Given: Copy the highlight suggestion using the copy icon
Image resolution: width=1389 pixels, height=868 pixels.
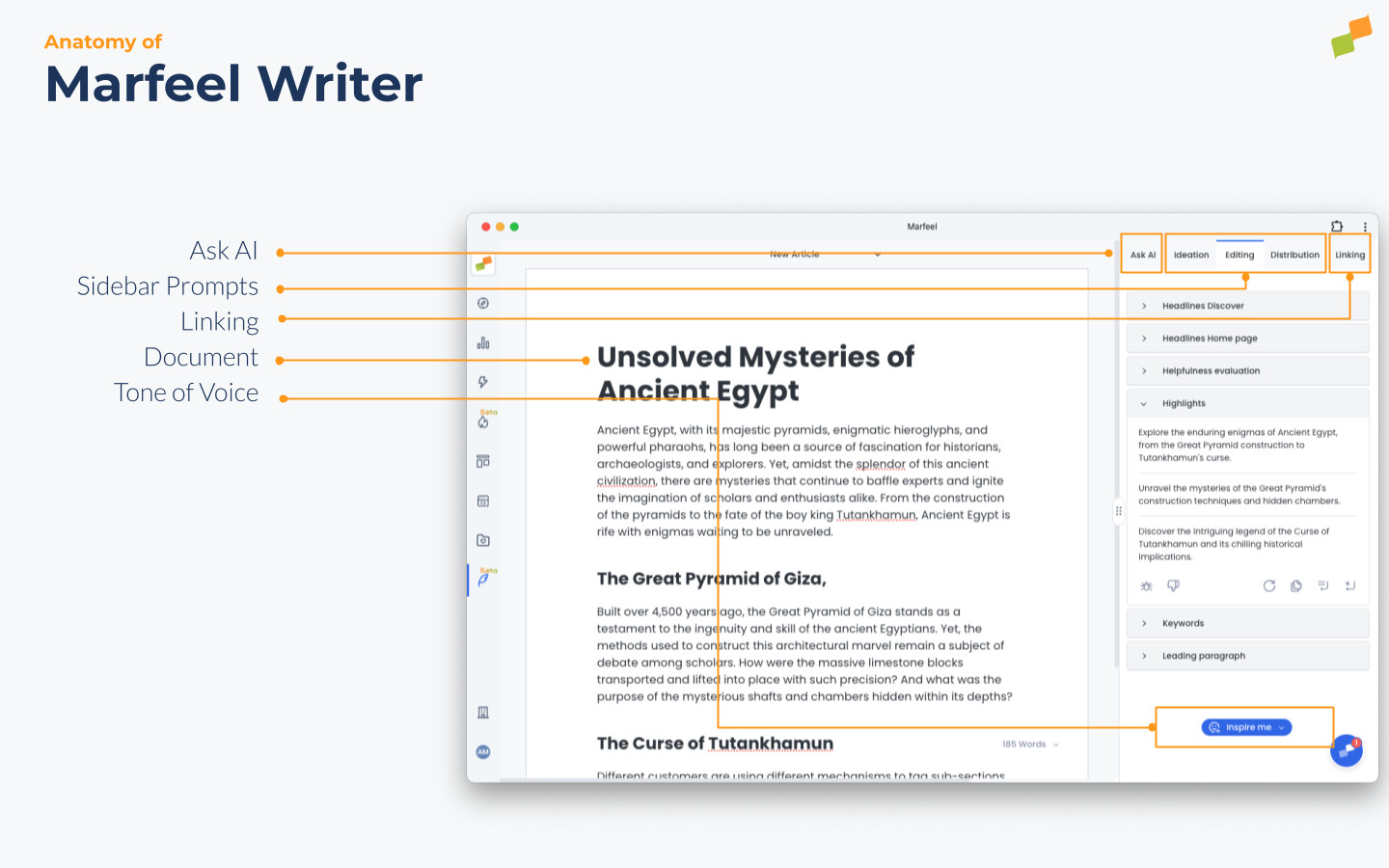Looking at the screenshot, I should pyautogui.click(x=1296, y=585).
